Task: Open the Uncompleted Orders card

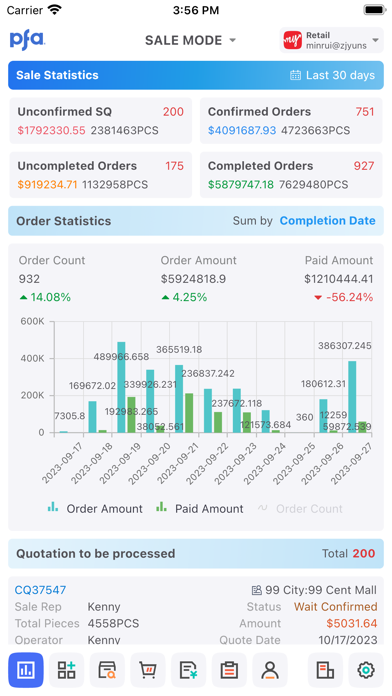Action: click(x=101, y=175)
